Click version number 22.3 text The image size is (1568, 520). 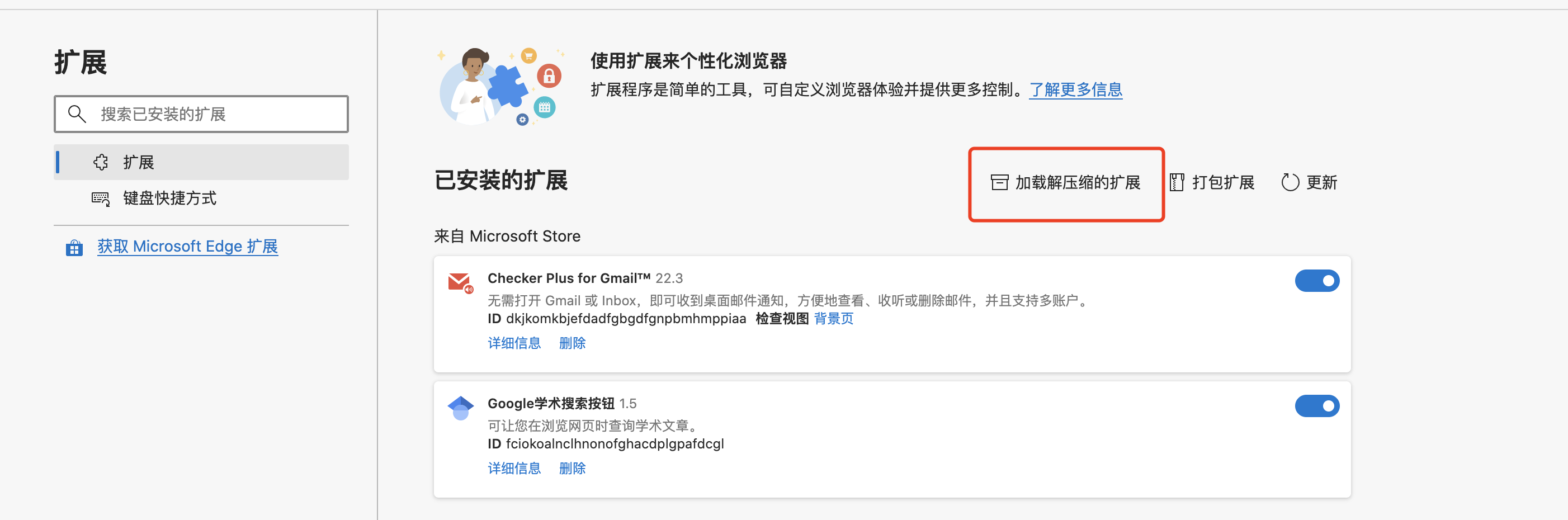[x=669, y=278]
